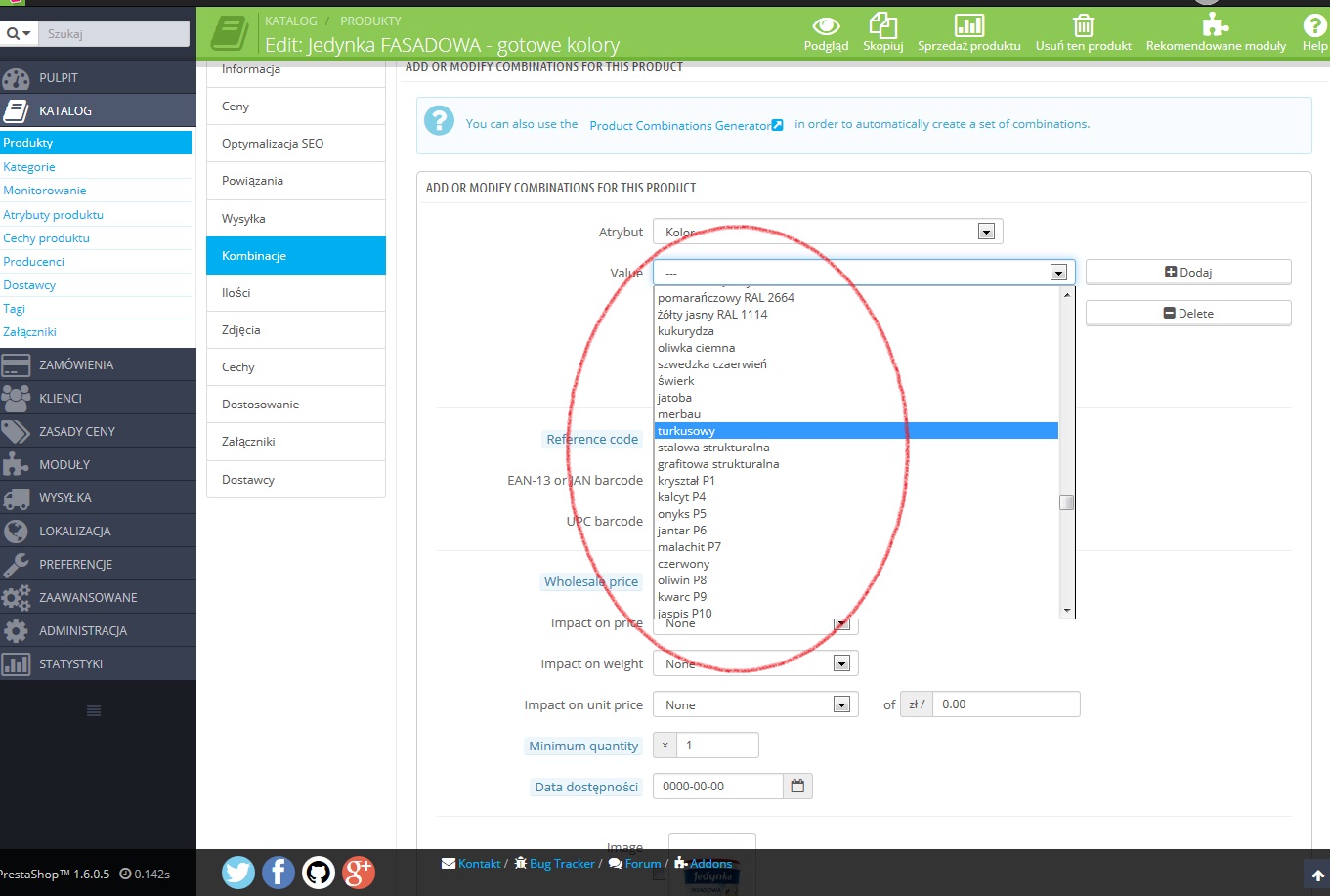Click the value list scrollbar thumb
This screenshot has width=1330, height=896.
pos(1067,503)
